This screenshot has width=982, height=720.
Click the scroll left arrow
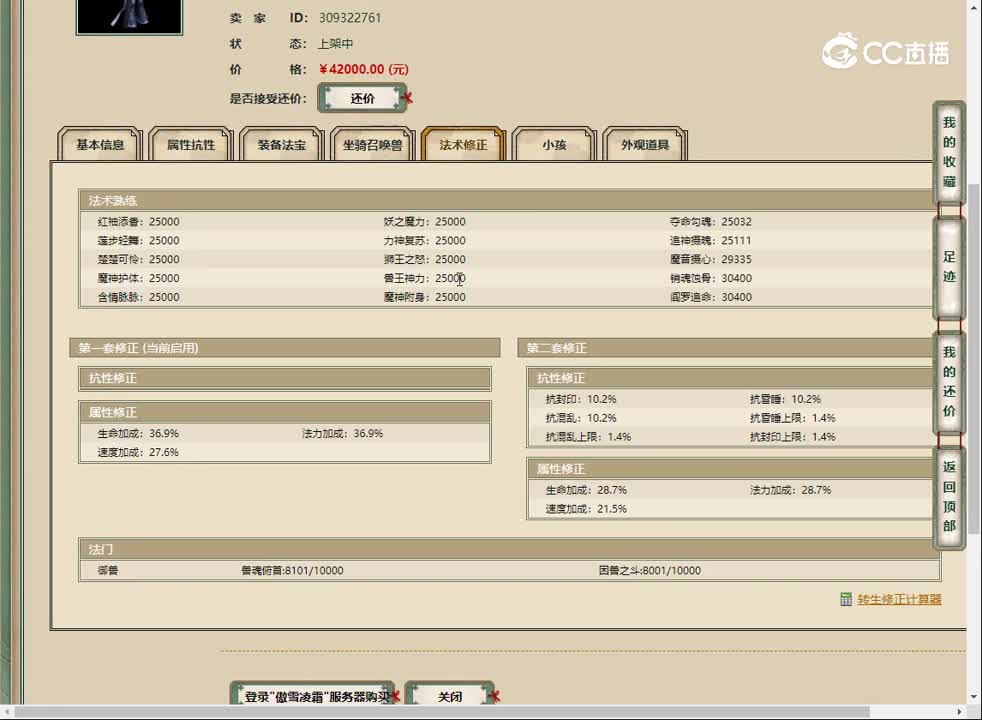(6, 712)
